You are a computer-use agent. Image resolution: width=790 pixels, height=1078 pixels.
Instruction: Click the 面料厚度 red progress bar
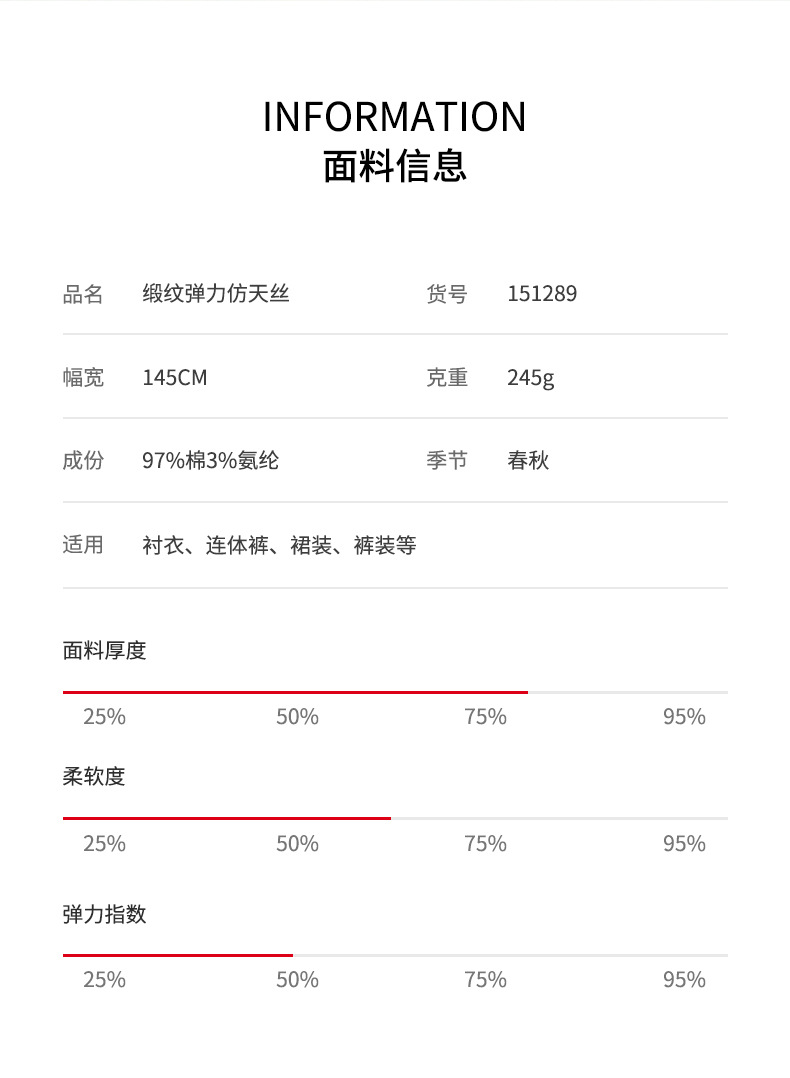295,691
